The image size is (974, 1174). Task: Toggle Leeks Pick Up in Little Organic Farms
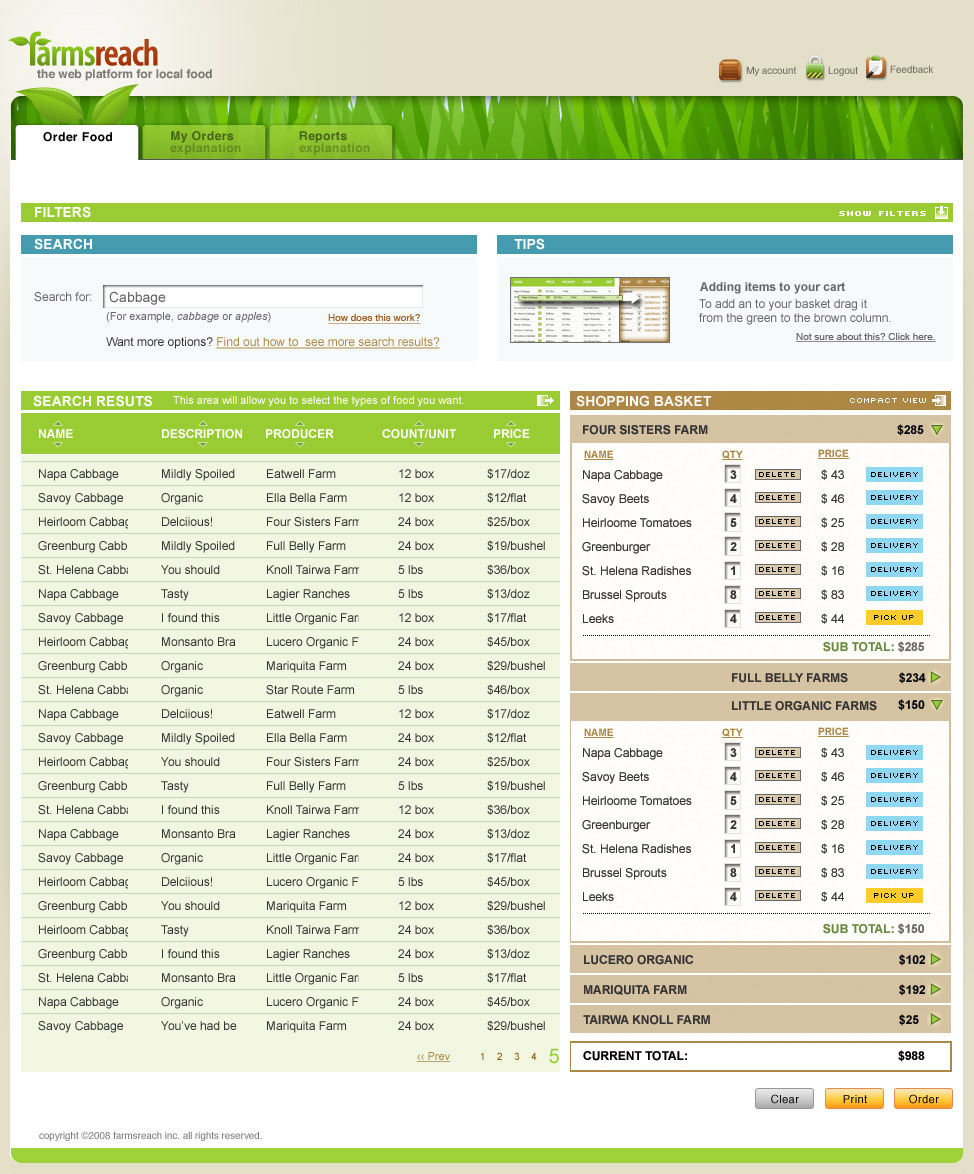click(893, 896)
